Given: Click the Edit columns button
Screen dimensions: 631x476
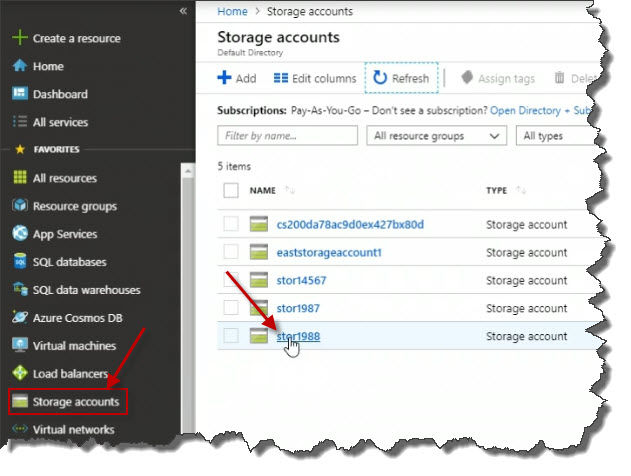Looking at the screenshot, I should pyautogui.click(x=315, y=78).
